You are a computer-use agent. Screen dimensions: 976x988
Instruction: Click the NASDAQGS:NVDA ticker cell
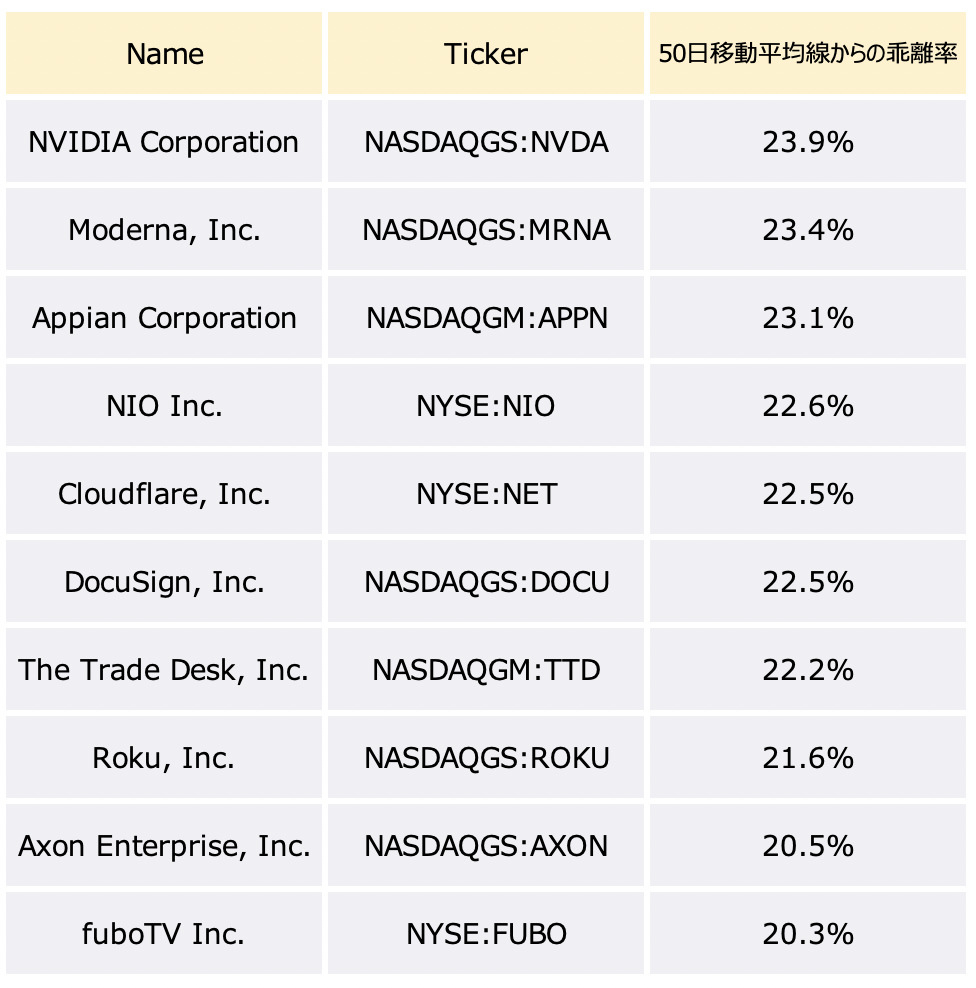486,142
